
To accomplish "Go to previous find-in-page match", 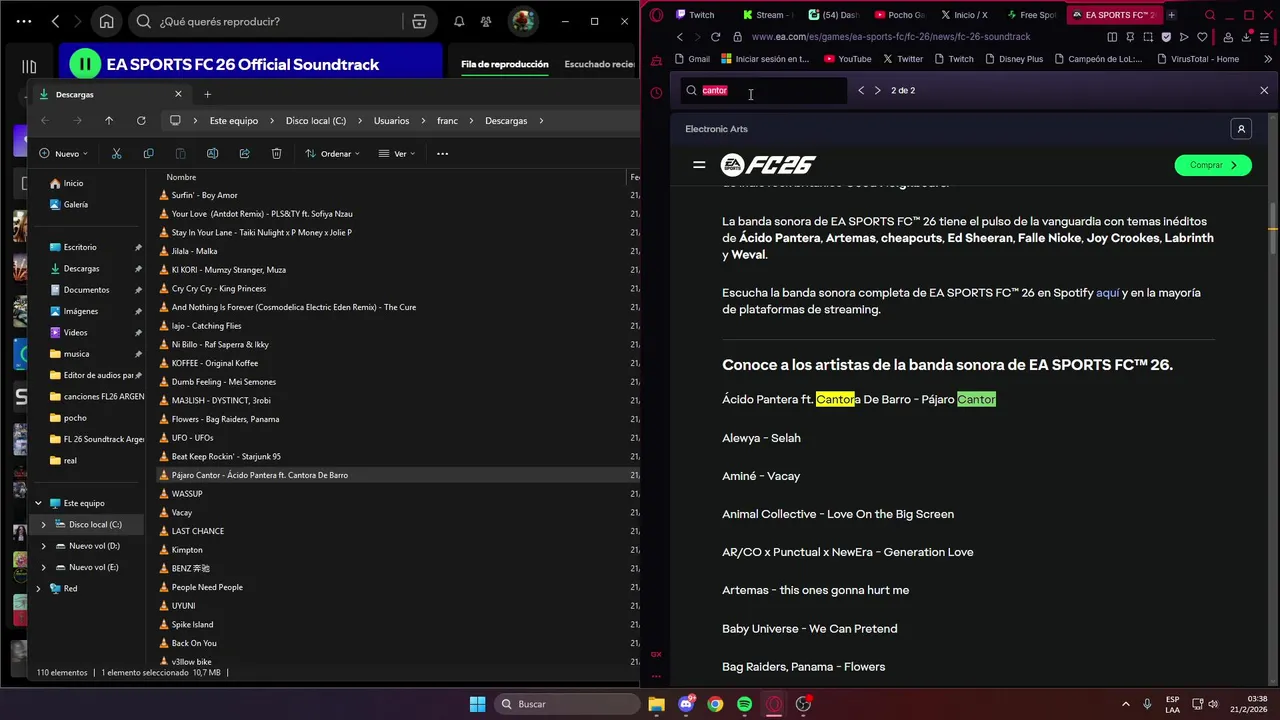I will (x=861, y=90).
